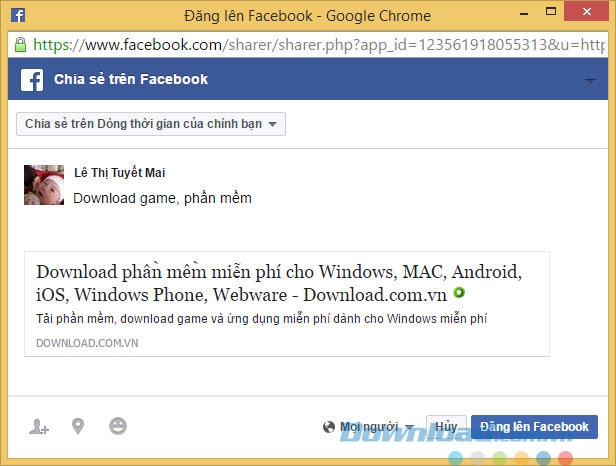The height and width of the screenshot is (466, 616).
Task: Click the post text 'Download game, phần mềm'
Action: [x=162, y=198]
